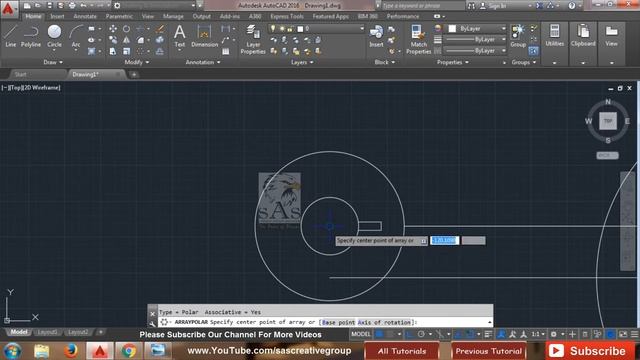Expand the Block panel
The width and height of the screenshot is (640, 360).
coord(384,62)
